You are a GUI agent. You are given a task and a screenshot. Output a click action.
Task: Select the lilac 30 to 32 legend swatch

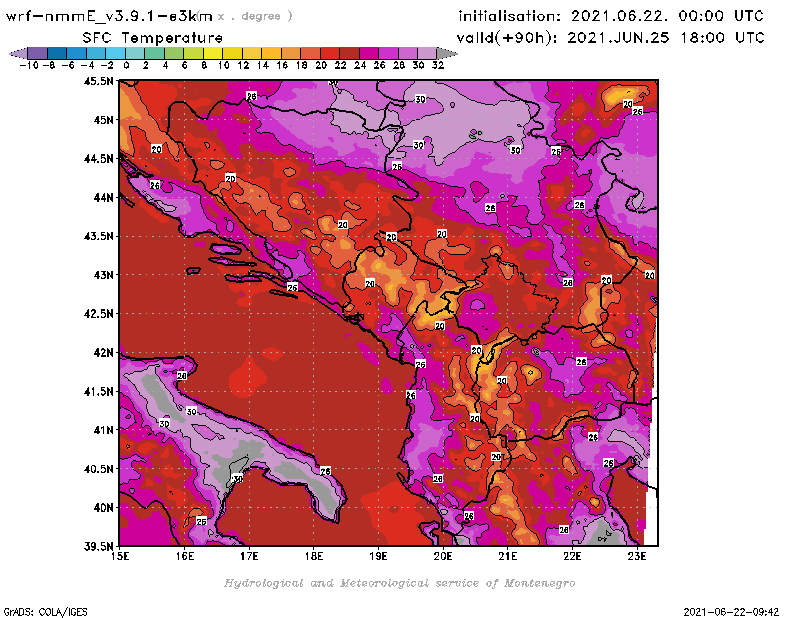(x=427, y=53)
